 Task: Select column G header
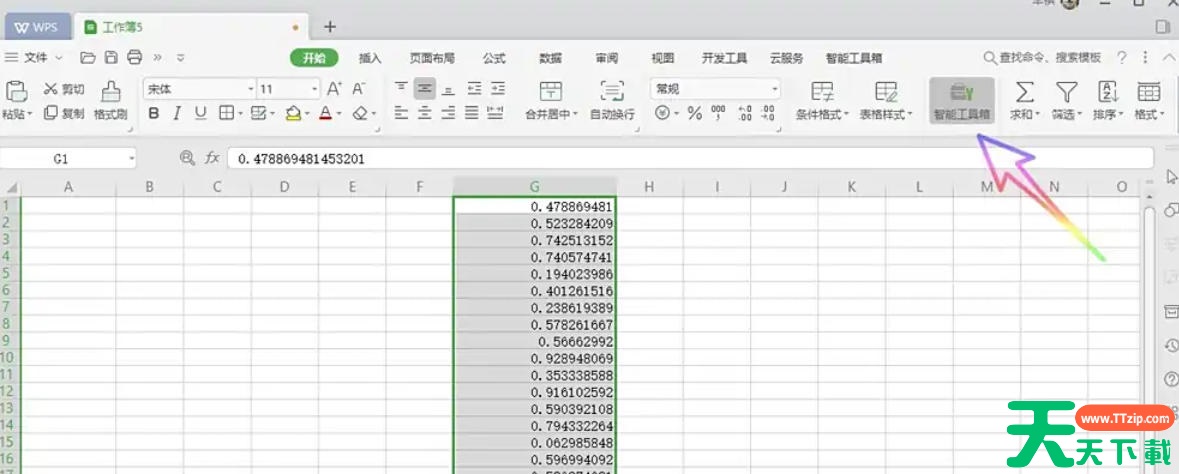[x=535, y=186]
